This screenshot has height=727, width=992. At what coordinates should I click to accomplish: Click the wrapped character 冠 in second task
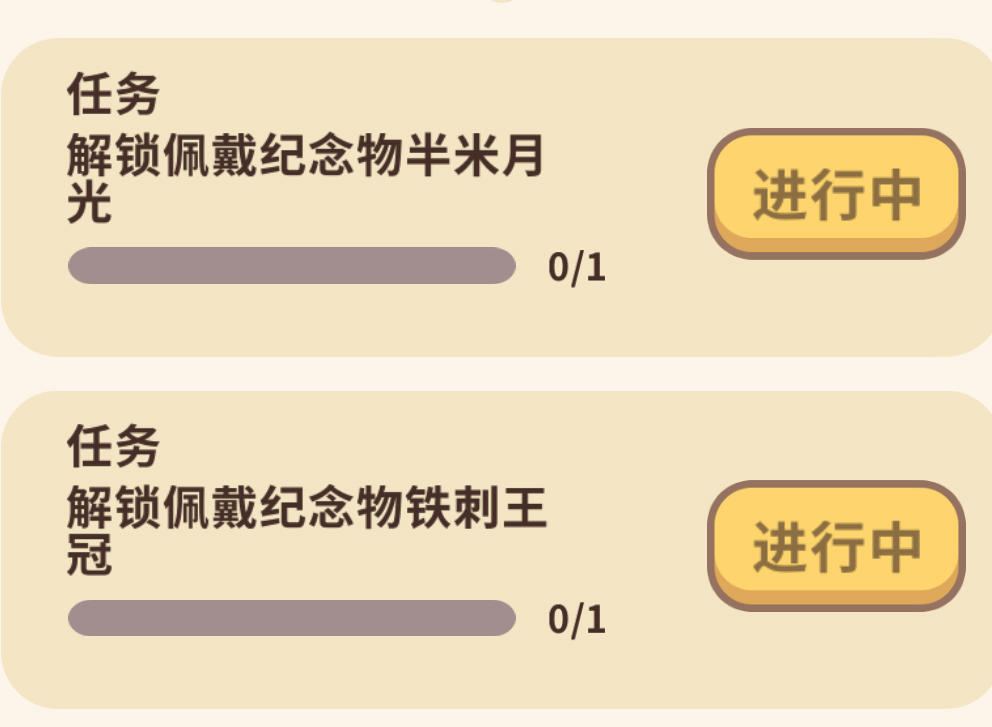[x=89, y=556]
